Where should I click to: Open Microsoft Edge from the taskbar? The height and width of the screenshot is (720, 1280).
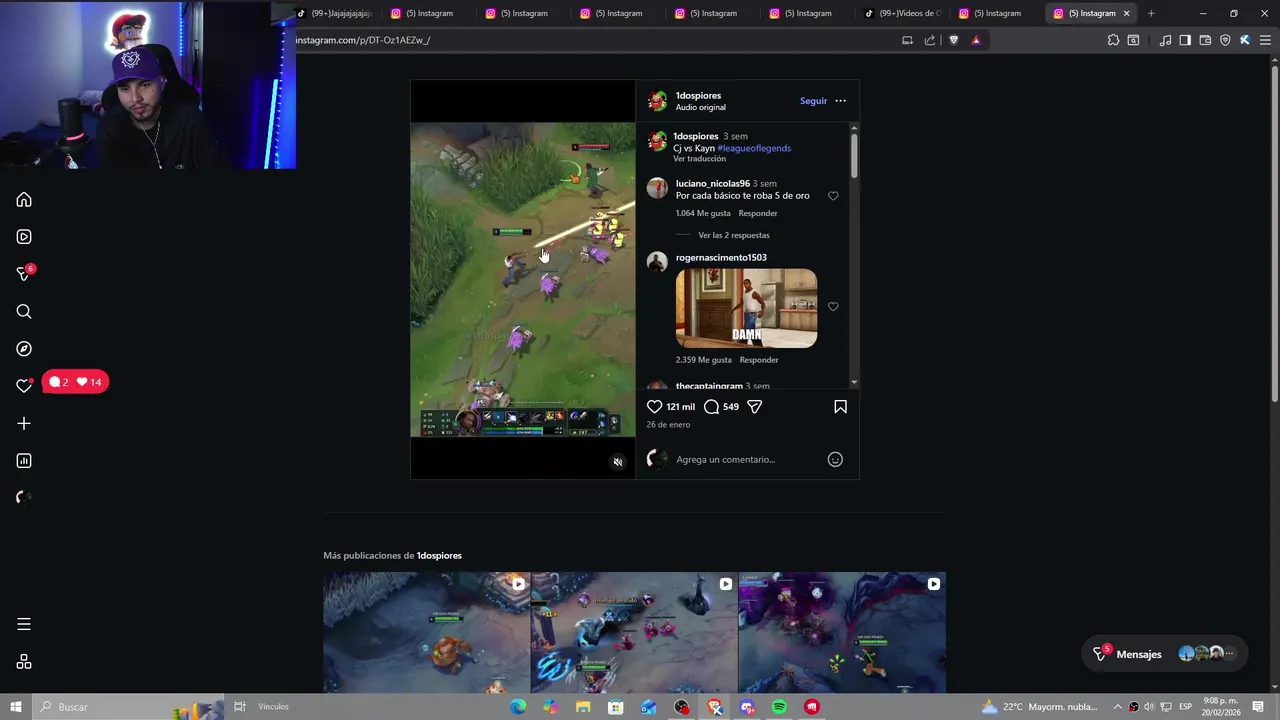[x=518, y=707]
